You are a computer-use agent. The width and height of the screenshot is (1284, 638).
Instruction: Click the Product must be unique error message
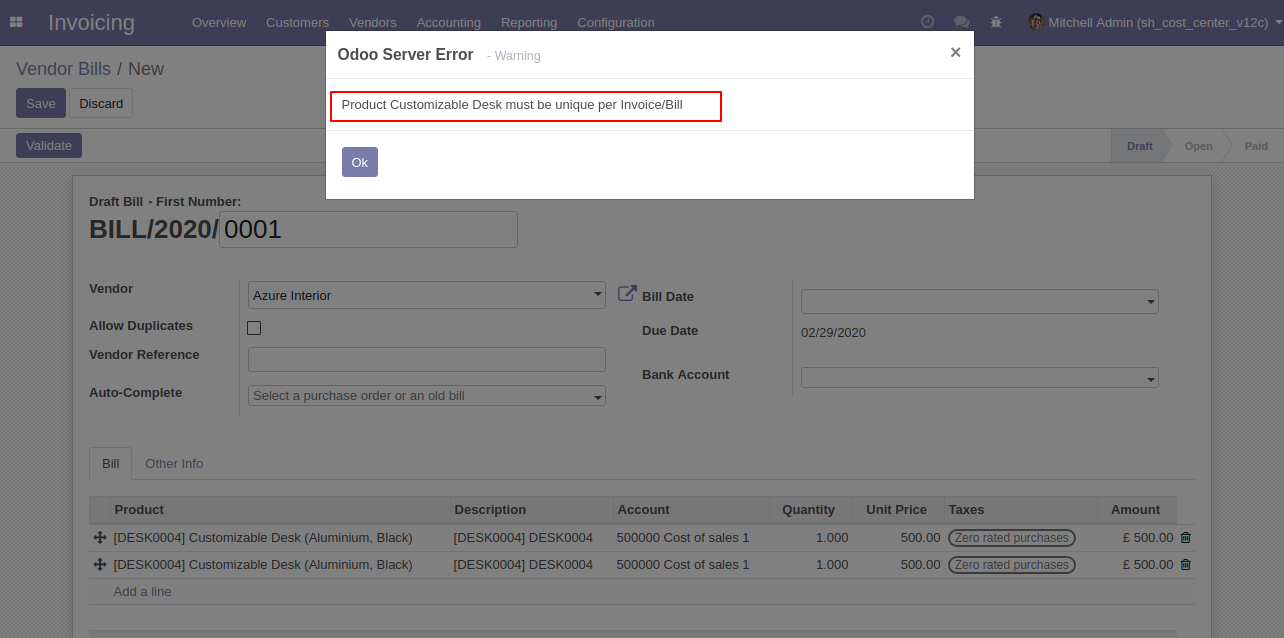coord(512,104)
